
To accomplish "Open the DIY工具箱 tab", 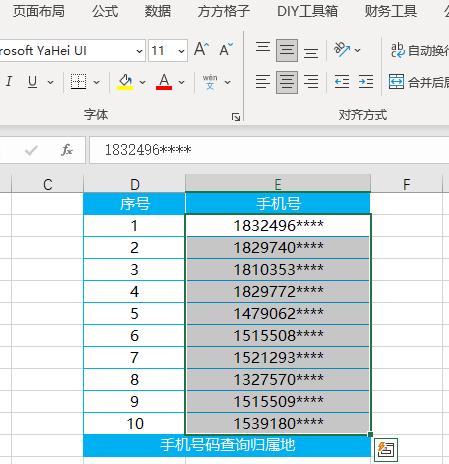I will 307,11.
